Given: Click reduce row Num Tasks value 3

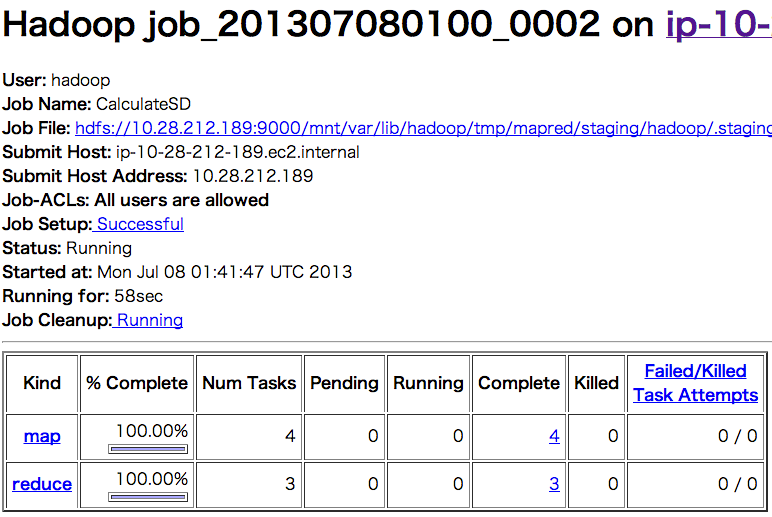Looking at the screenshot, I should 290,484.
